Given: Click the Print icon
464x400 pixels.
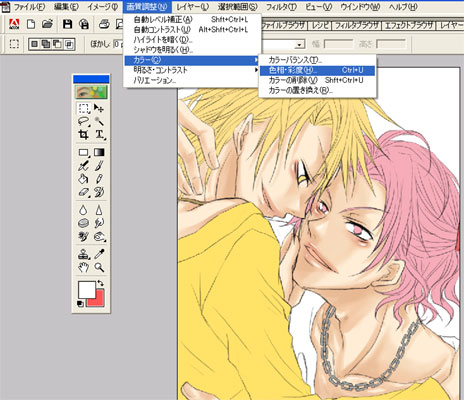Looking at the screenshot, I should [104, 24].
